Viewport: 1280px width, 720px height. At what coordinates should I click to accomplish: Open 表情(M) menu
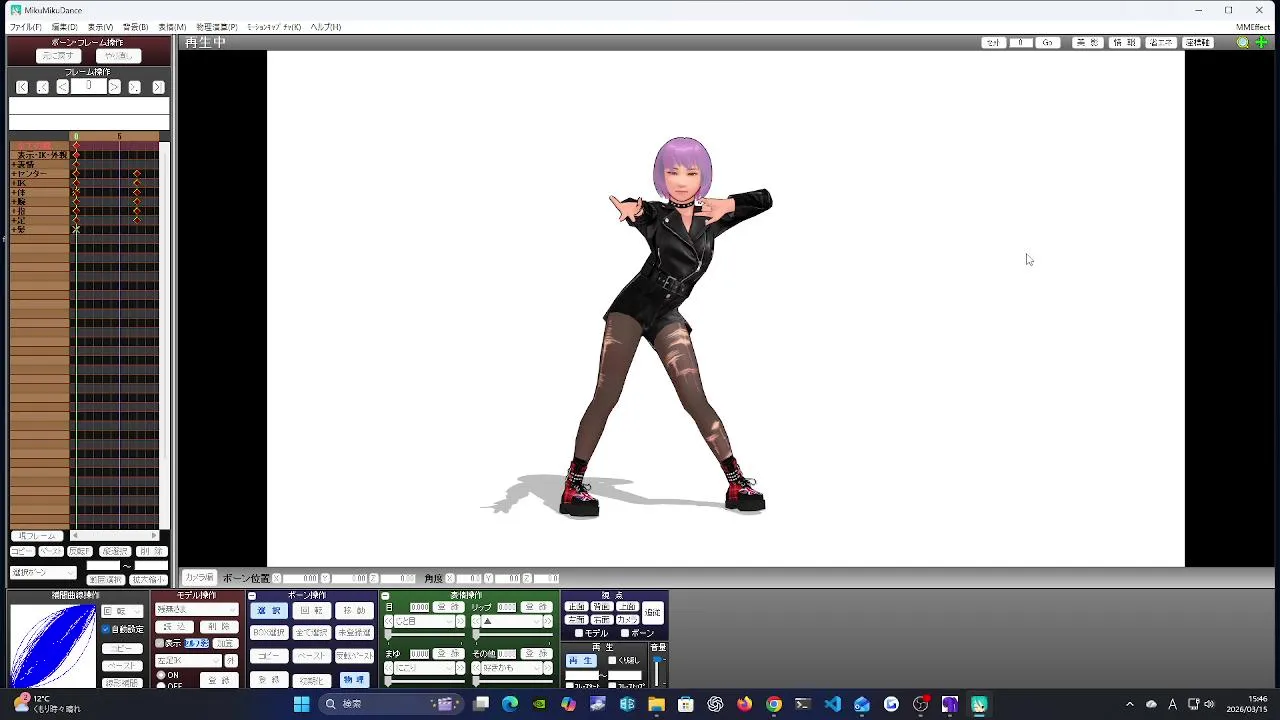(x=172, y=27)
